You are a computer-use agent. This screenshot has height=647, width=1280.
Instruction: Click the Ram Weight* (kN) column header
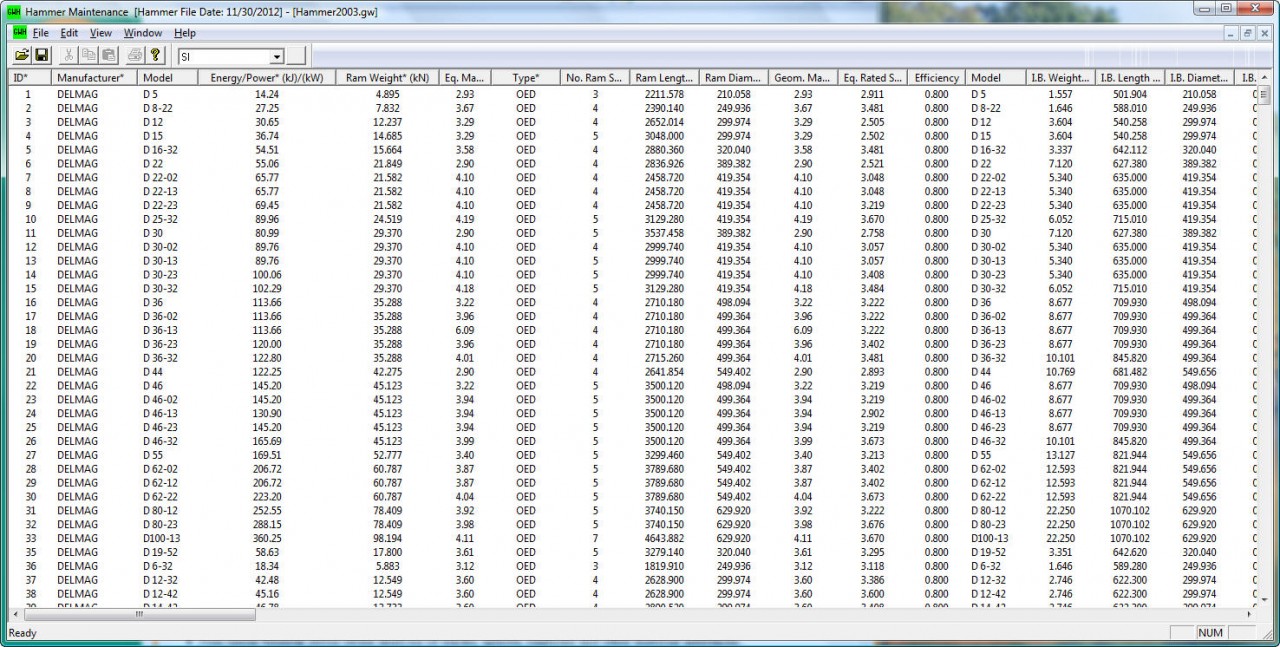pyautogui.click(x=387, y=78)
